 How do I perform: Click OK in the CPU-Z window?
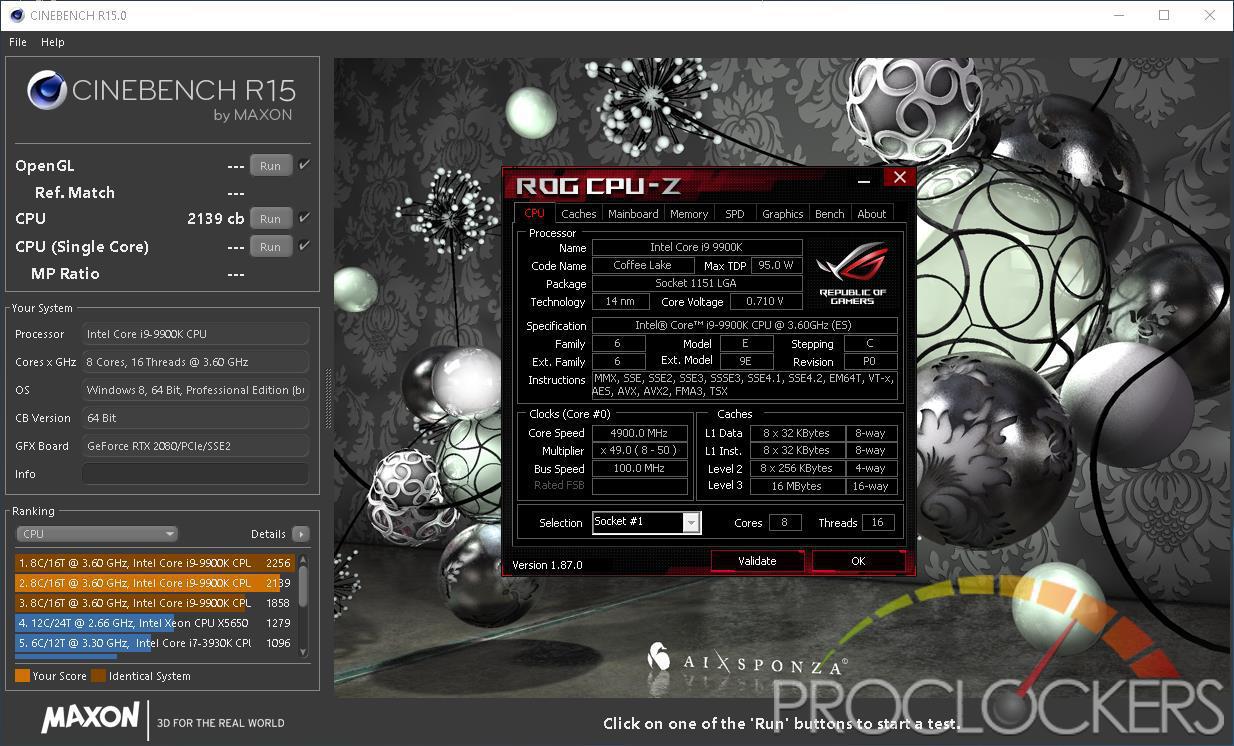click(858, 561)
